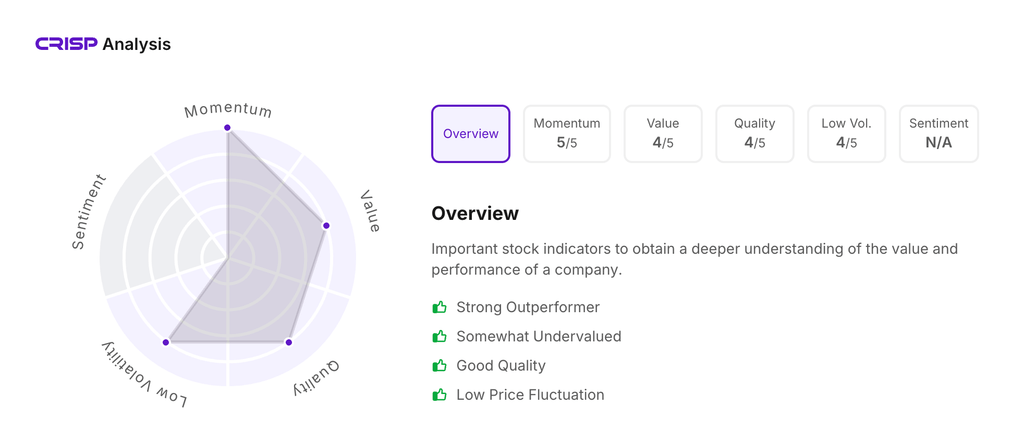1024x445 pixels.
Task: Click the Sentiment axis label on radar chart
Action: point(89,211)
